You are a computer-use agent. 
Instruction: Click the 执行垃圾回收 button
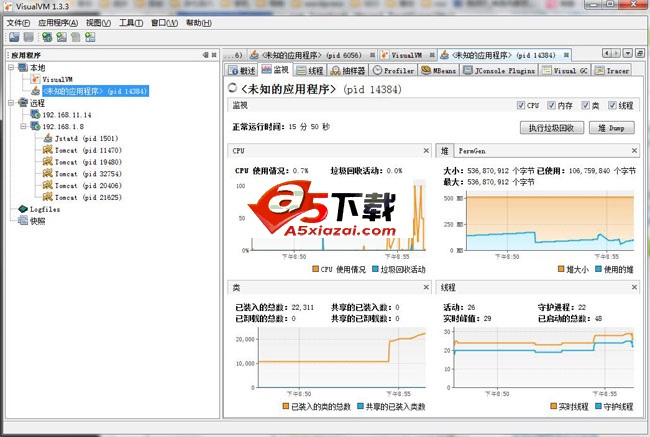coord(552,128)
